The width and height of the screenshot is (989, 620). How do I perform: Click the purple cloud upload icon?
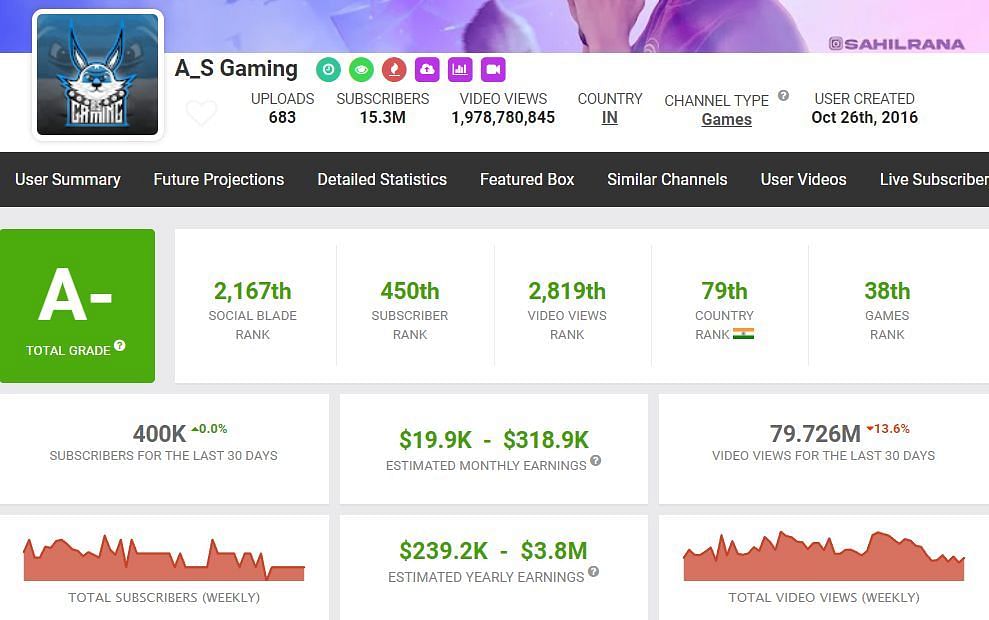pos(427,69)
